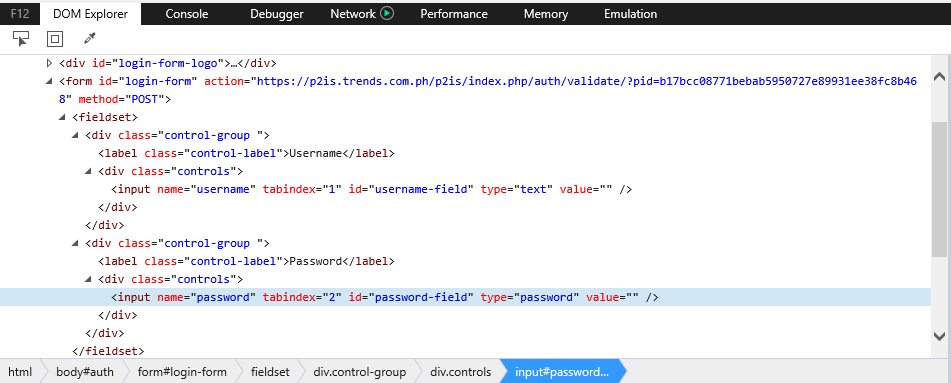951x383 pixels.
Task: Click the div.control-group breadcrumb item
Action: coord(360,371)
